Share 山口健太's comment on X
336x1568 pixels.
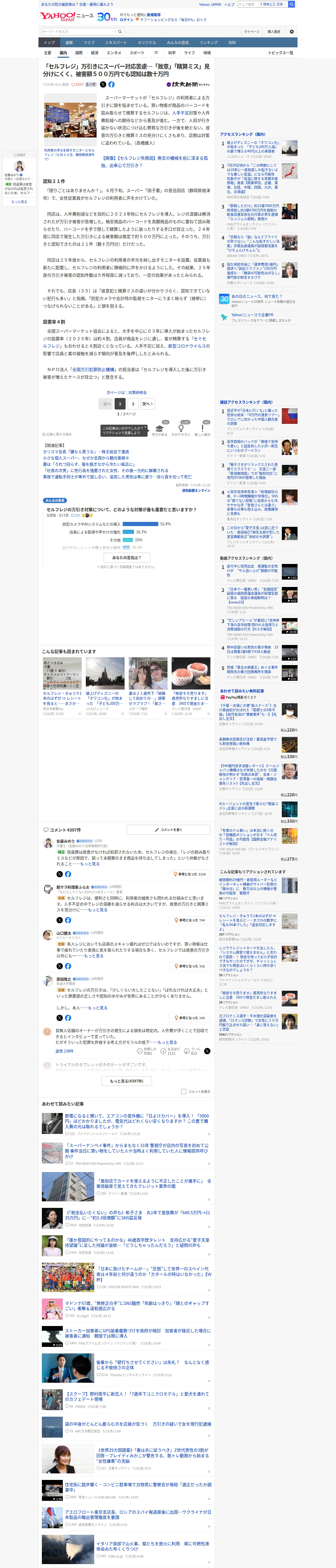pos(59,966)
